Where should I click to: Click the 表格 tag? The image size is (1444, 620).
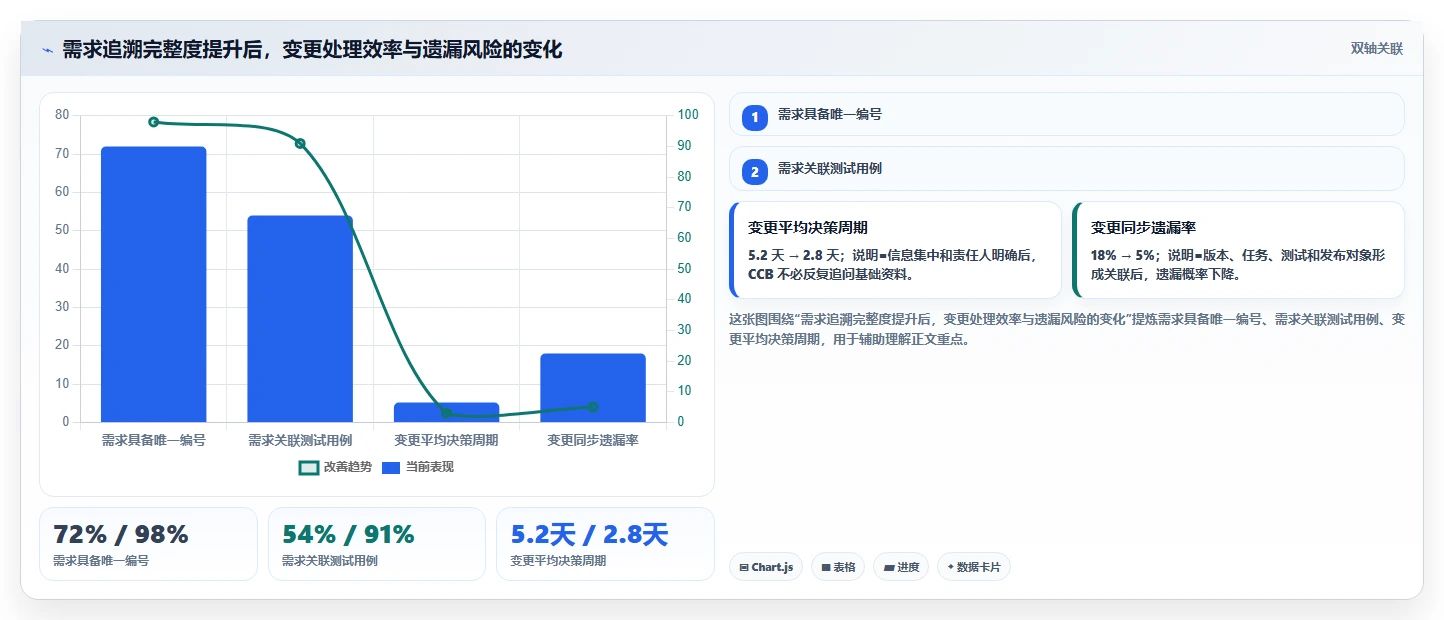pos(838,567)
